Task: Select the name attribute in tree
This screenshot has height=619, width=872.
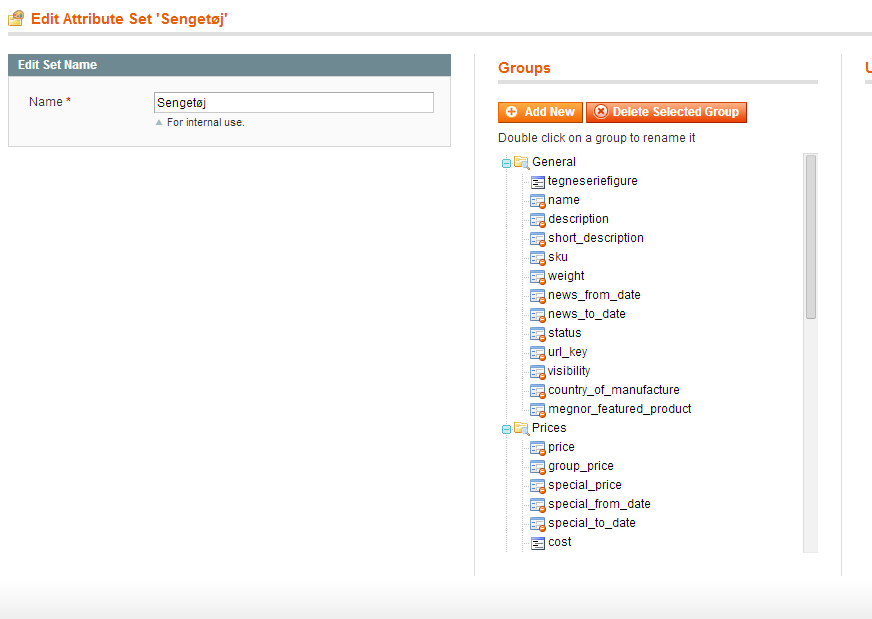Action: [x=563, y=200]
